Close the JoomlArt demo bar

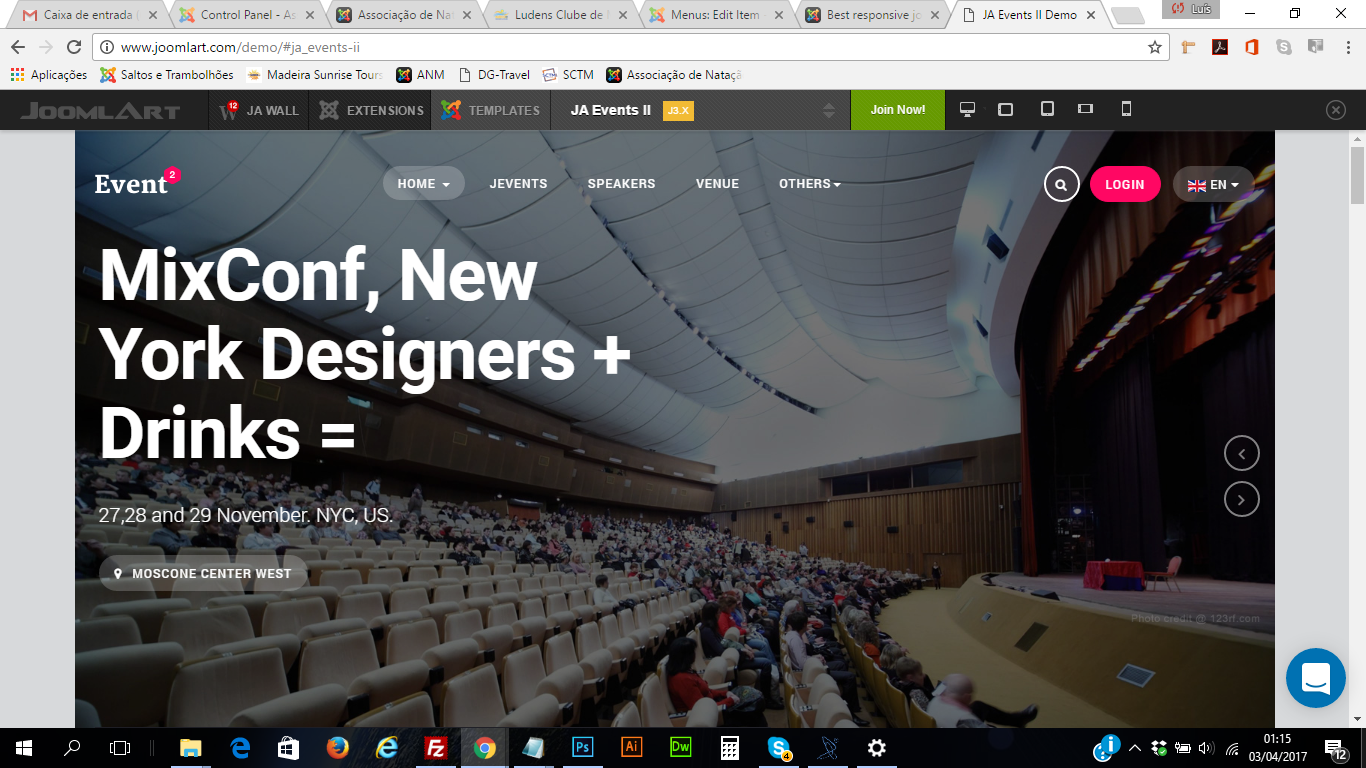pos(1336,110)
